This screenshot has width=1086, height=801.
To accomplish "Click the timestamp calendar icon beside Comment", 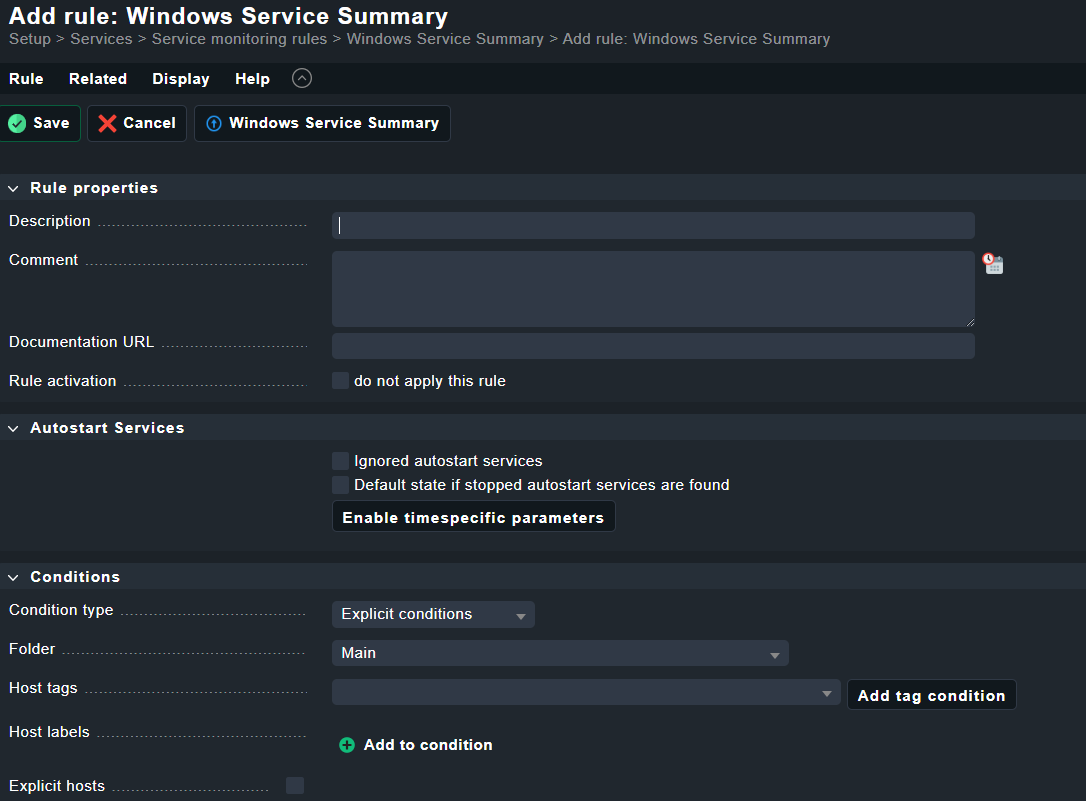I will (992, 264).
